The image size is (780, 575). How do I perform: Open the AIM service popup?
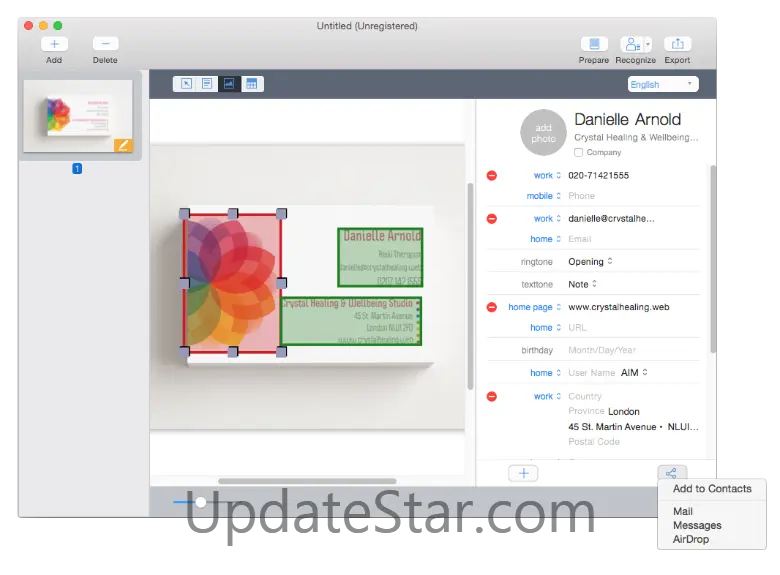[x=634, y=373]
